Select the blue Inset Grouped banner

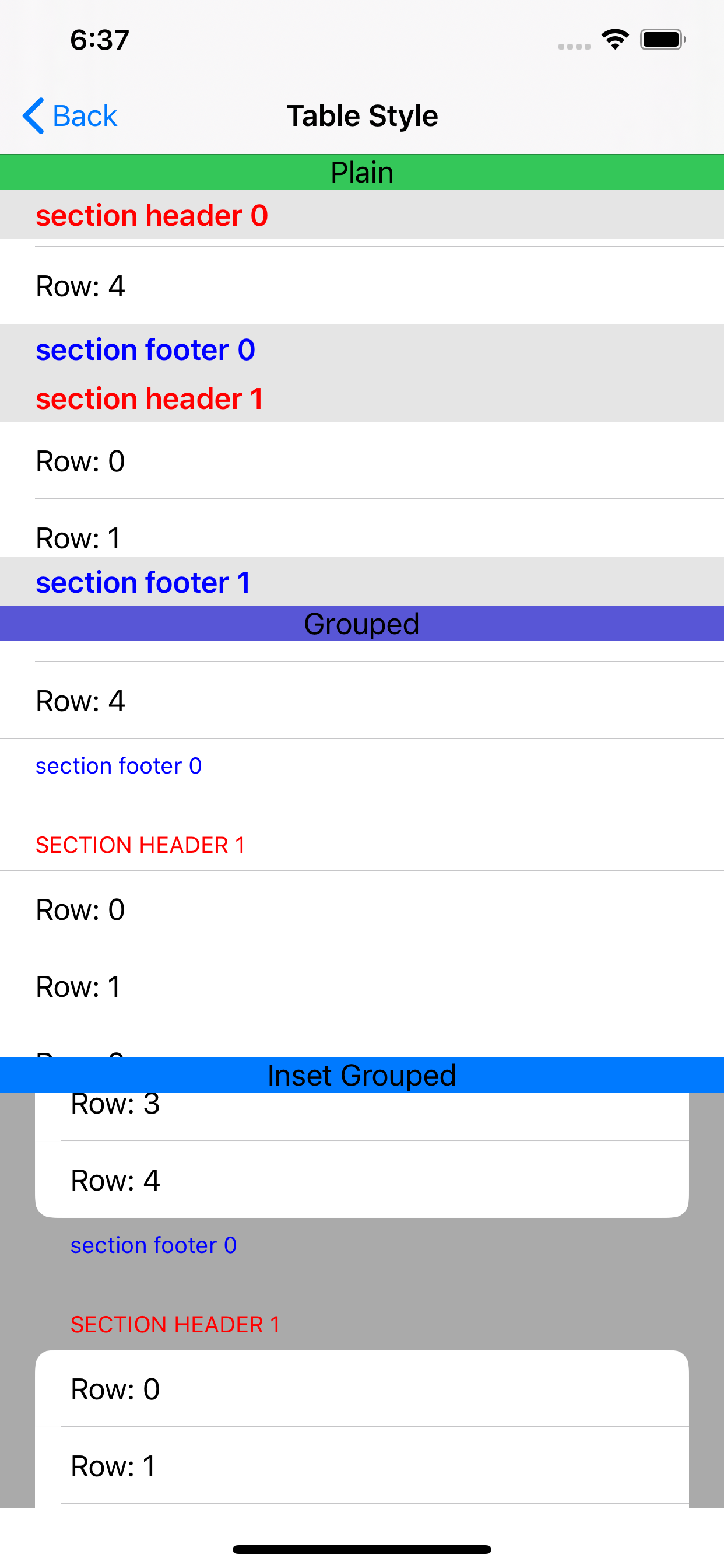point(362,1075)
